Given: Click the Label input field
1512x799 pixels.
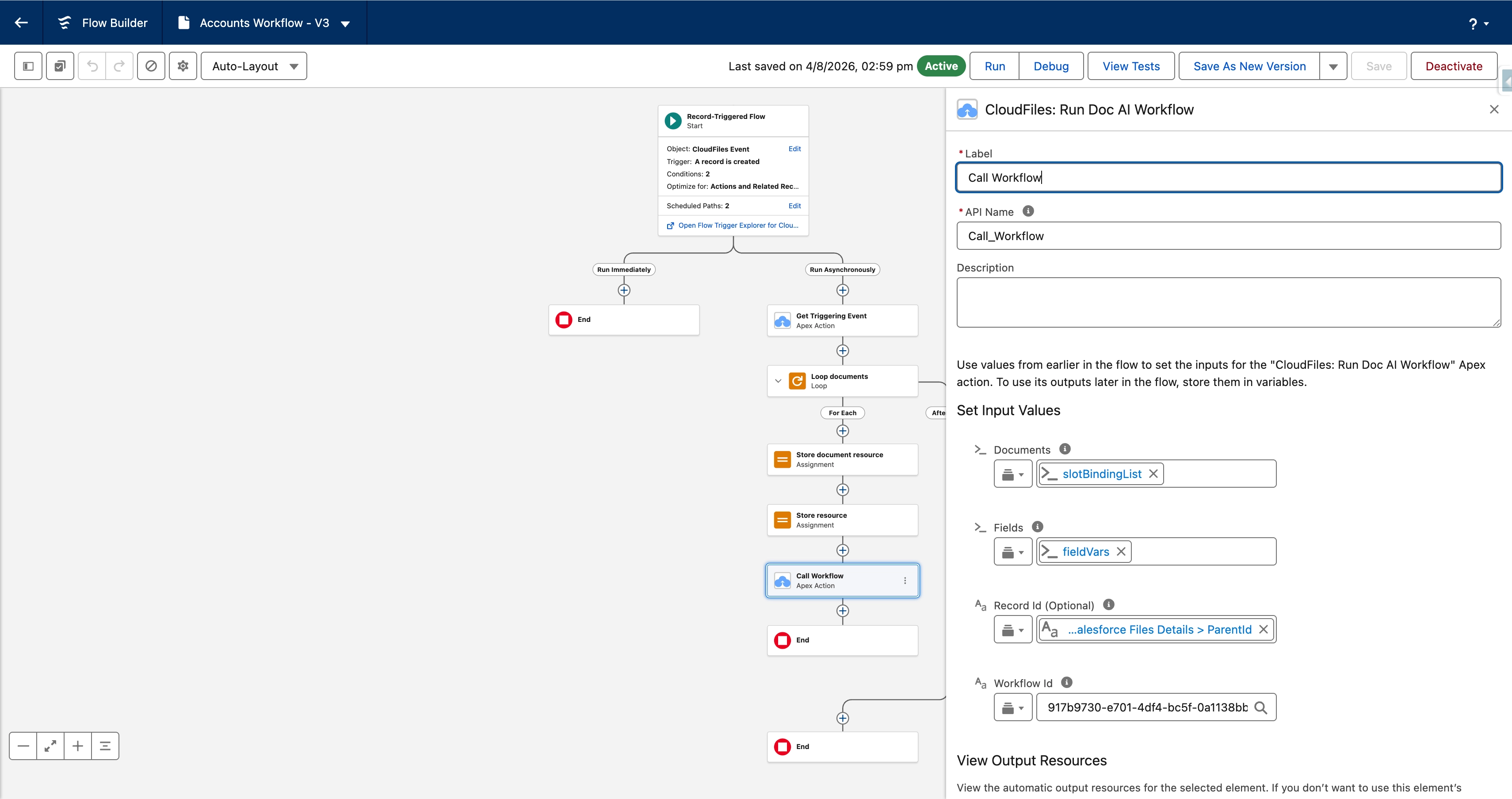Looking at the screenshot, I should [1229, 177].
